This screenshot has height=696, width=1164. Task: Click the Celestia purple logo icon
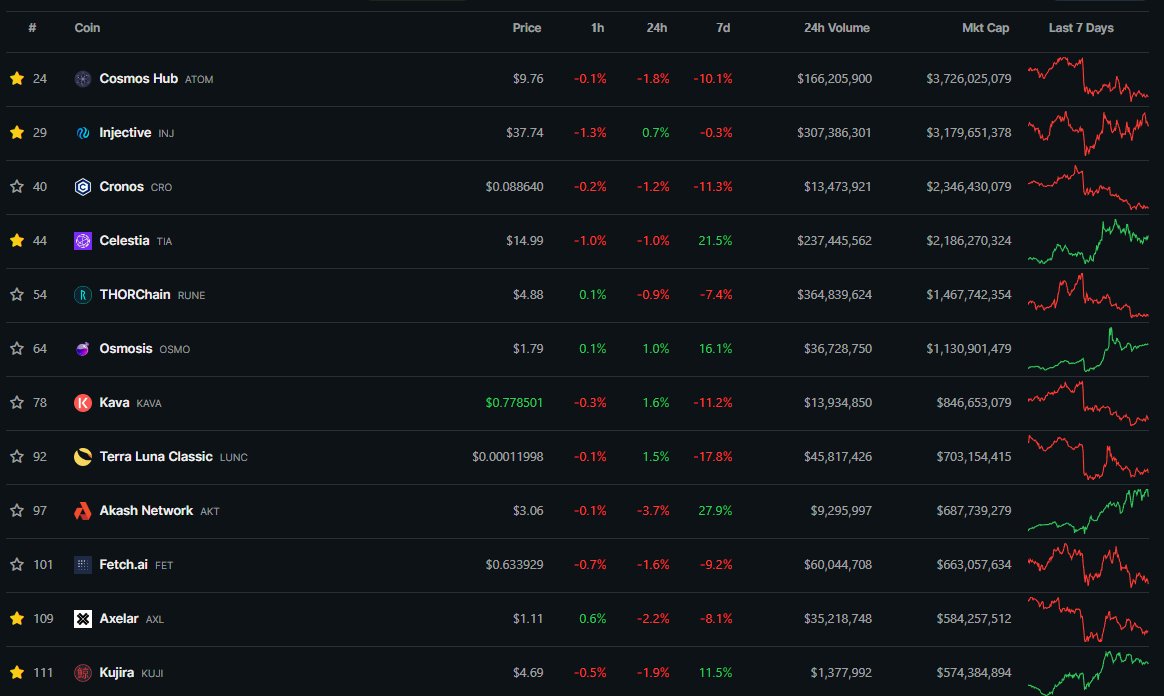(82, 240)
